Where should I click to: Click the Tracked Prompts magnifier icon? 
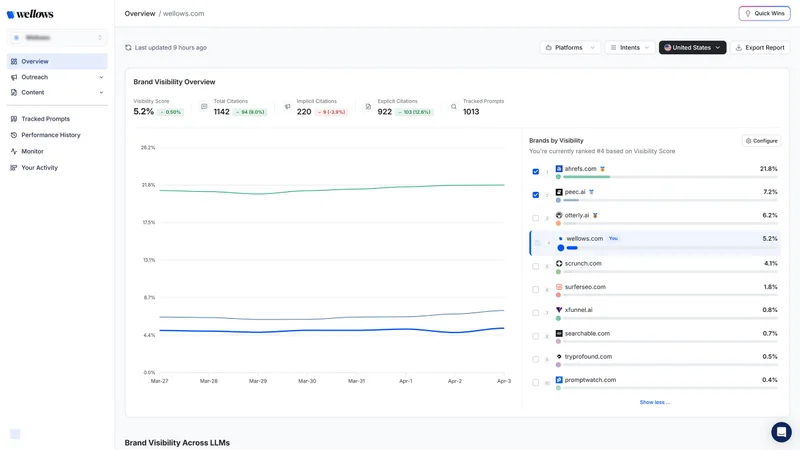click(x=453, y=106)
